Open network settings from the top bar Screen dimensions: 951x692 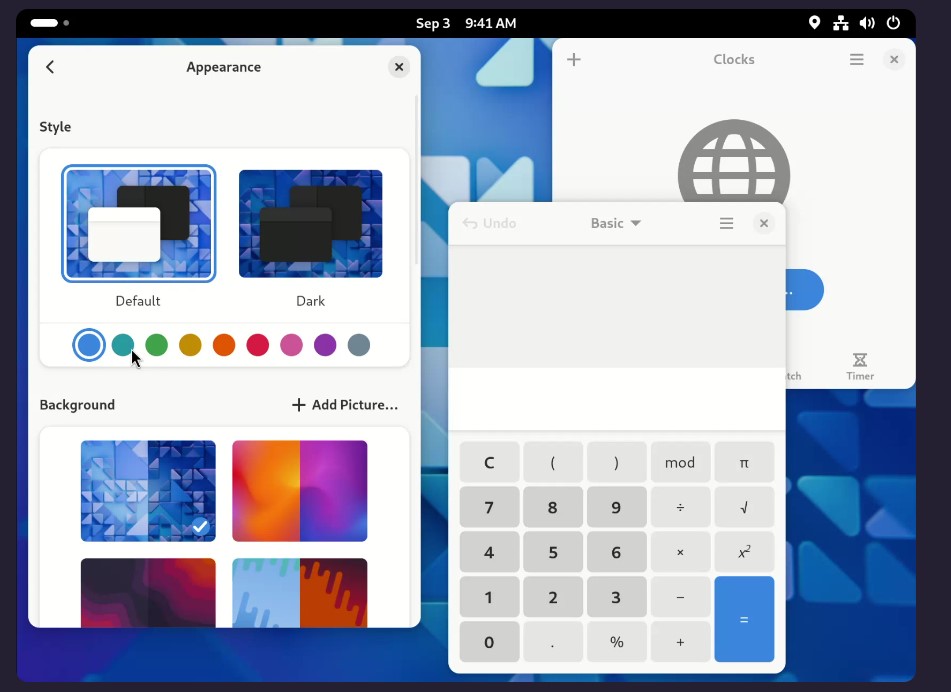pyautogui.click(x=840, y=22)
